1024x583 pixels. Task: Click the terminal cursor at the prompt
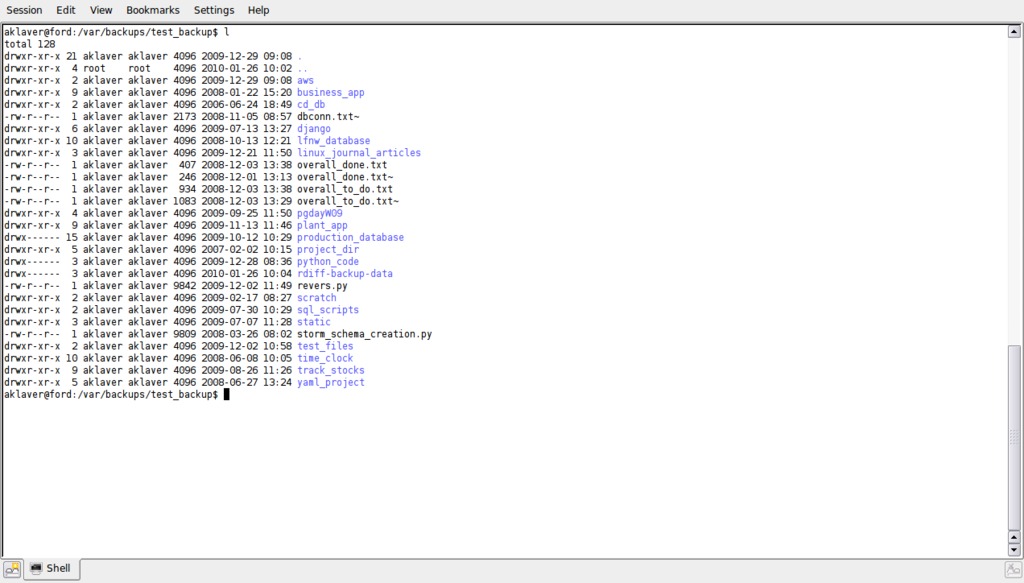point(227,395)
